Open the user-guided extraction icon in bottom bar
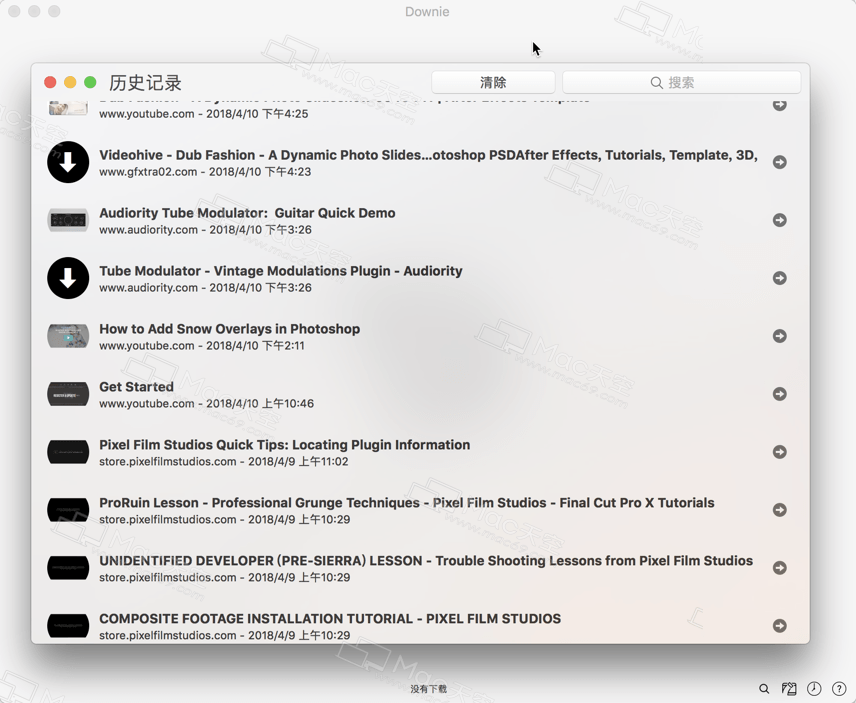This screenshot has height=703, width=856. click(789, 689)
